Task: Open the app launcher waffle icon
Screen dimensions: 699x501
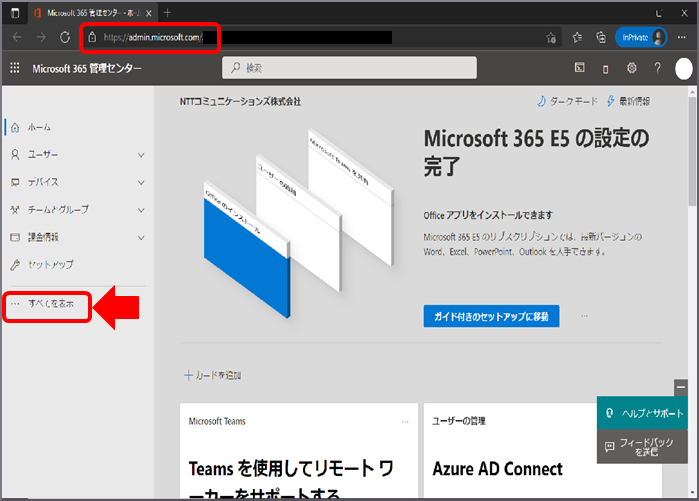Action: tap(15, 68)
